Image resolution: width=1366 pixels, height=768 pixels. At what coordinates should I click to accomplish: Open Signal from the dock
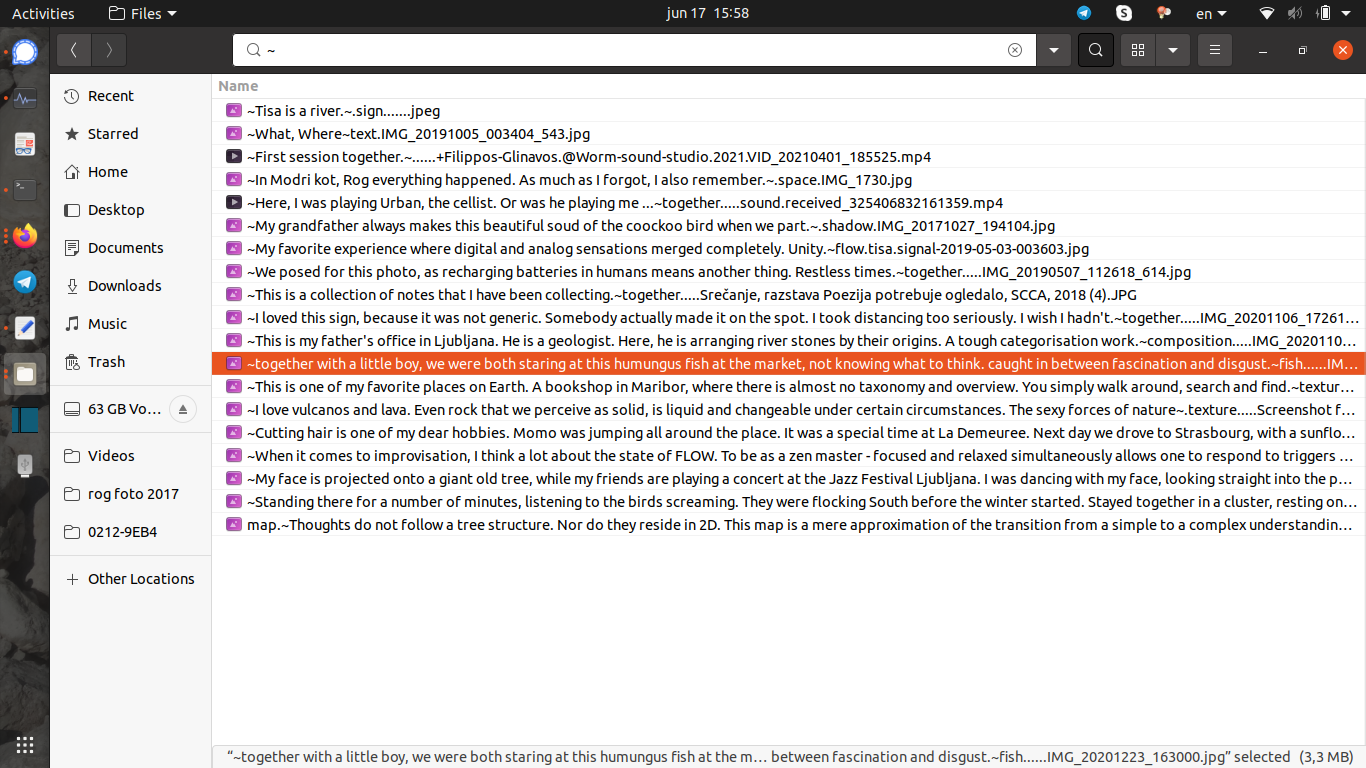tap(25, 52)
